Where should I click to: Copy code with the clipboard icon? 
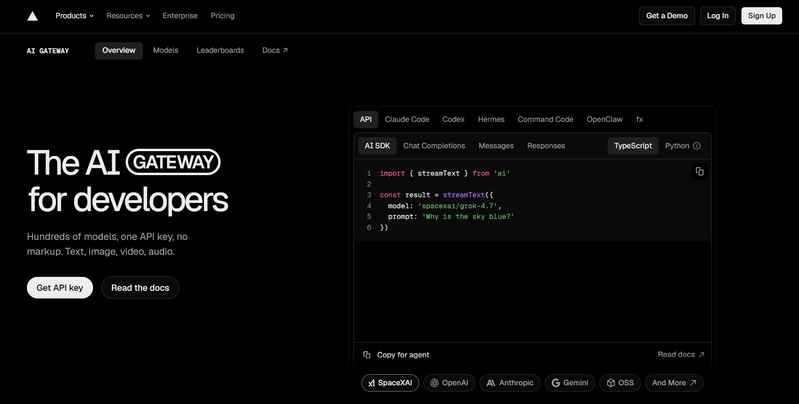tap(700, 172)
